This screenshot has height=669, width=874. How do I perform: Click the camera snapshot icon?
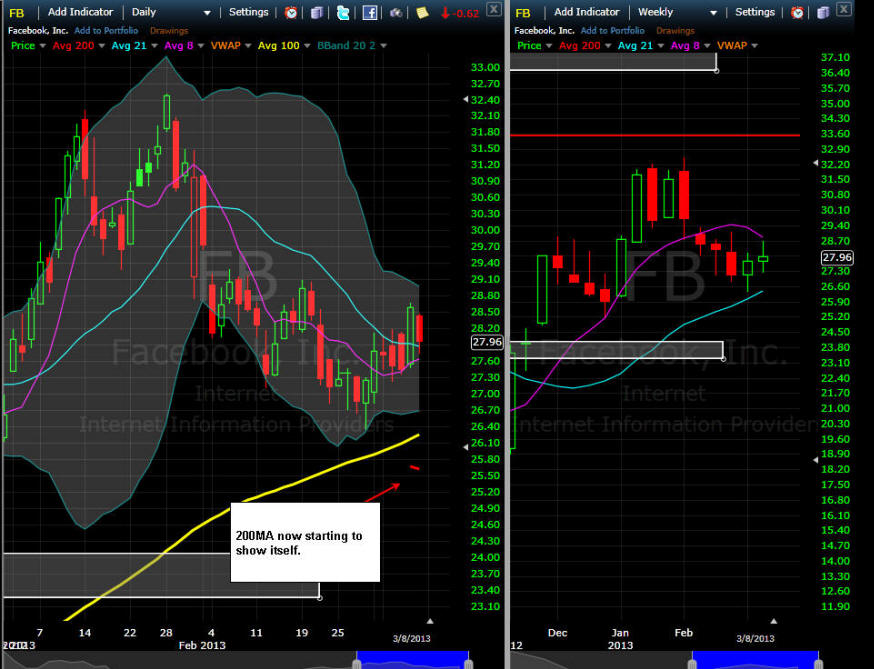396,13
